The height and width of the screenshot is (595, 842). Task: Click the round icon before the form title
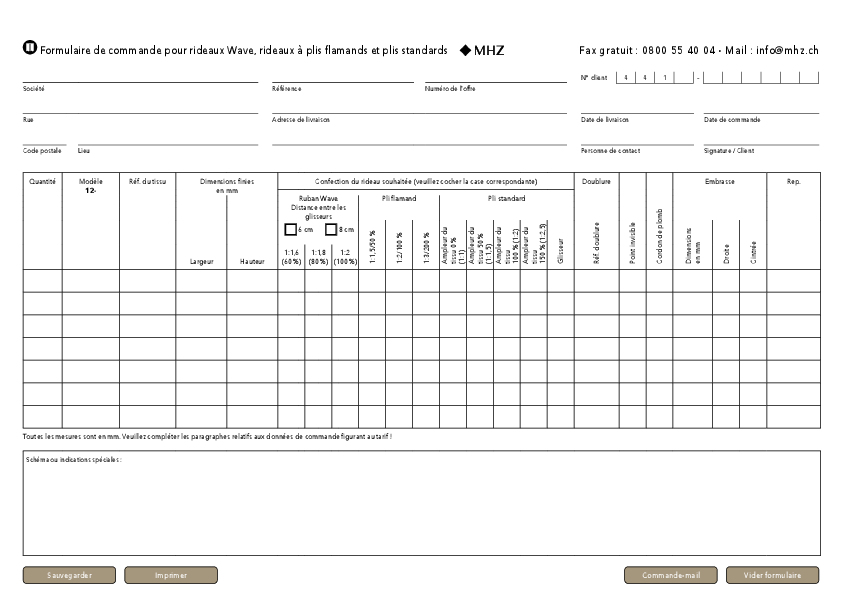click(30, 49)
